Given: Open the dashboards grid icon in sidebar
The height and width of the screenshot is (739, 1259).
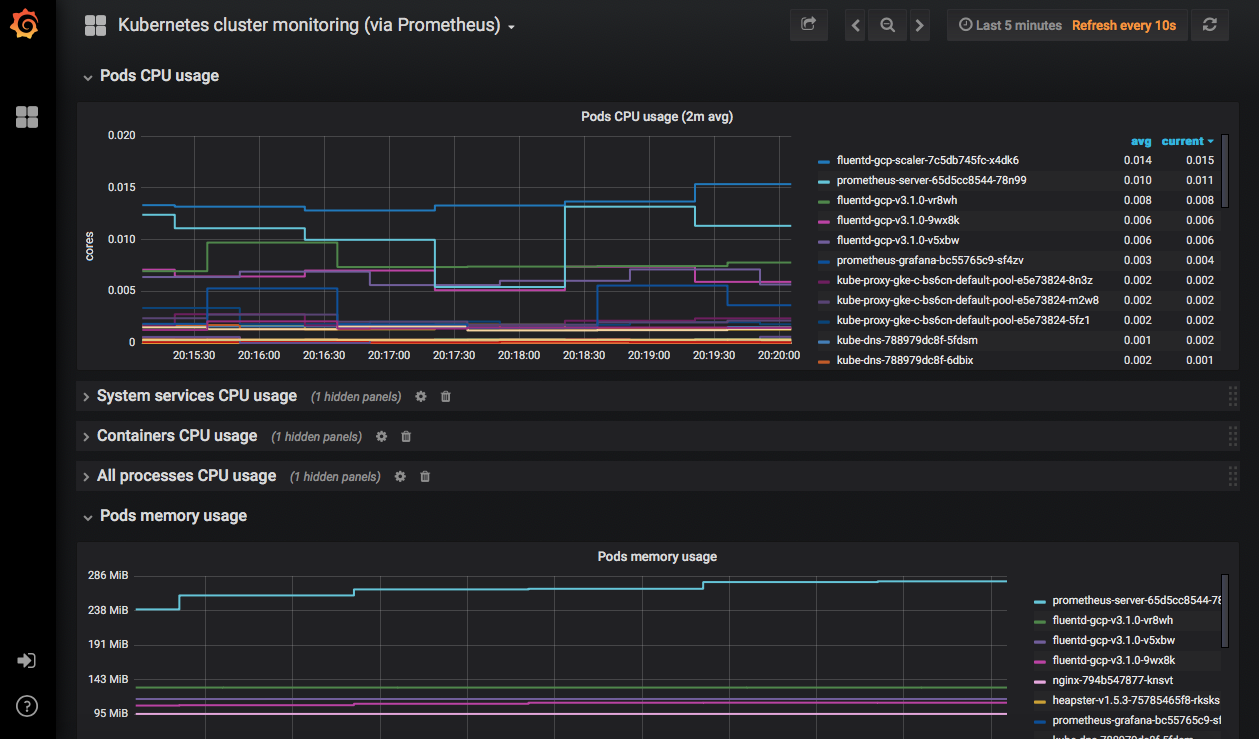Looking at the screenshot, I should point(27,117).
